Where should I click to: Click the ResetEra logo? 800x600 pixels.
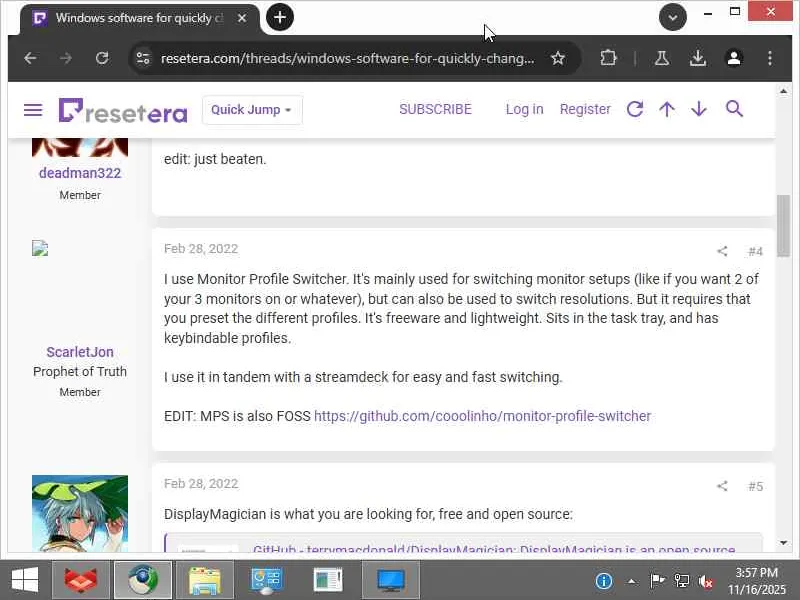[x=123, y=110]
